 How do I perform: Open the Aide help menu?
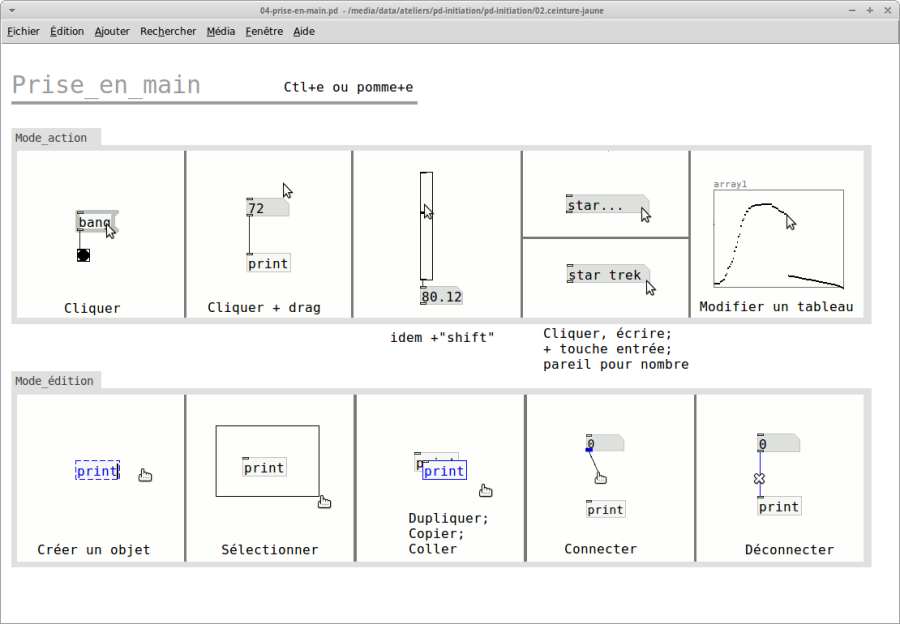(x=304, y=31)
